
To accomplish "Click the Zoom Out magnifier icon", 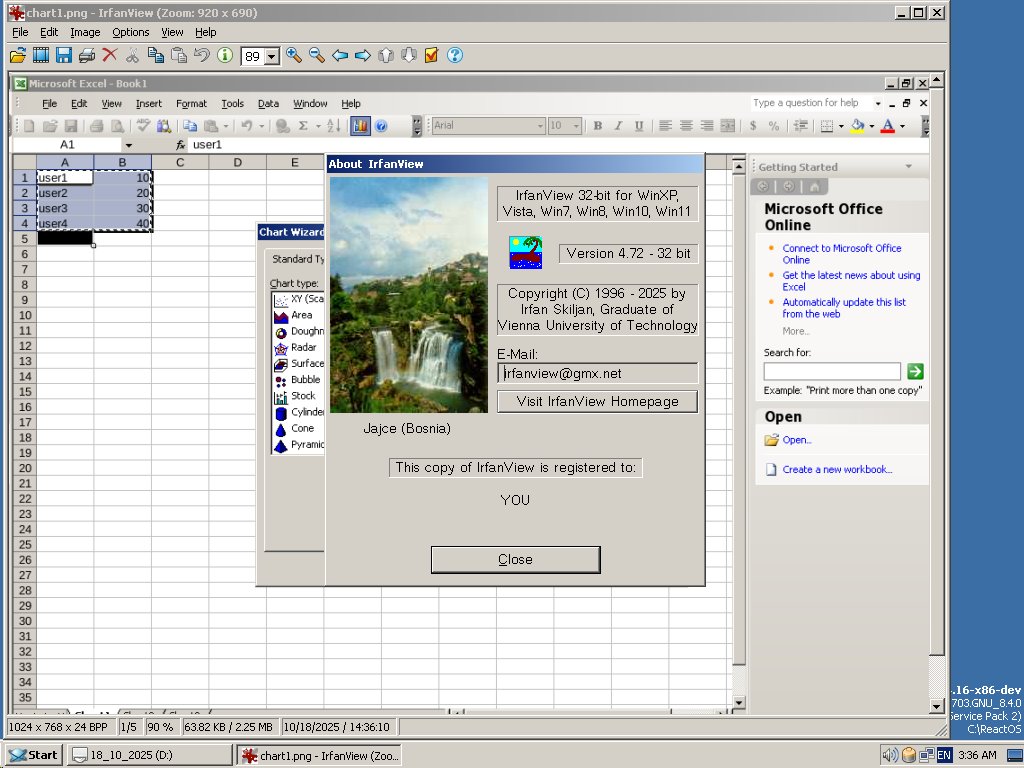I will pos(317,56).
